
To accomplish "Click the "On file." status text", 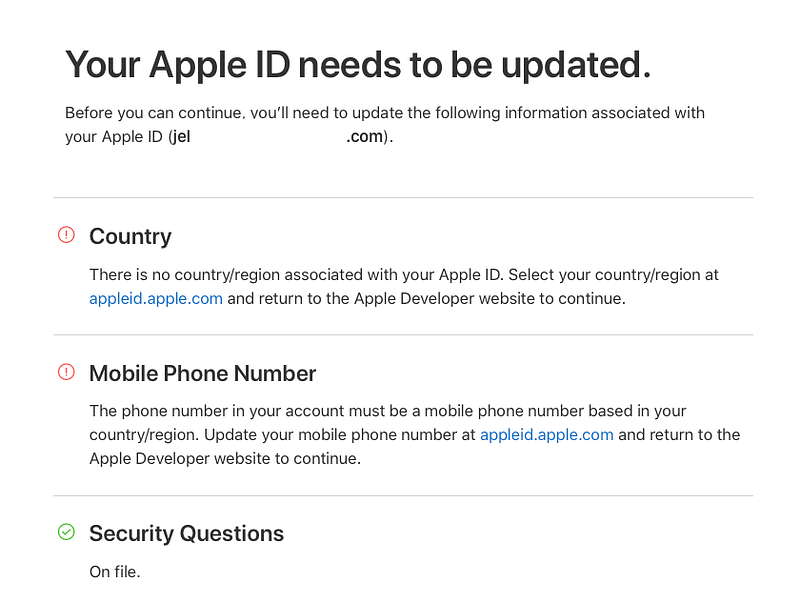I will pos(115,573).
